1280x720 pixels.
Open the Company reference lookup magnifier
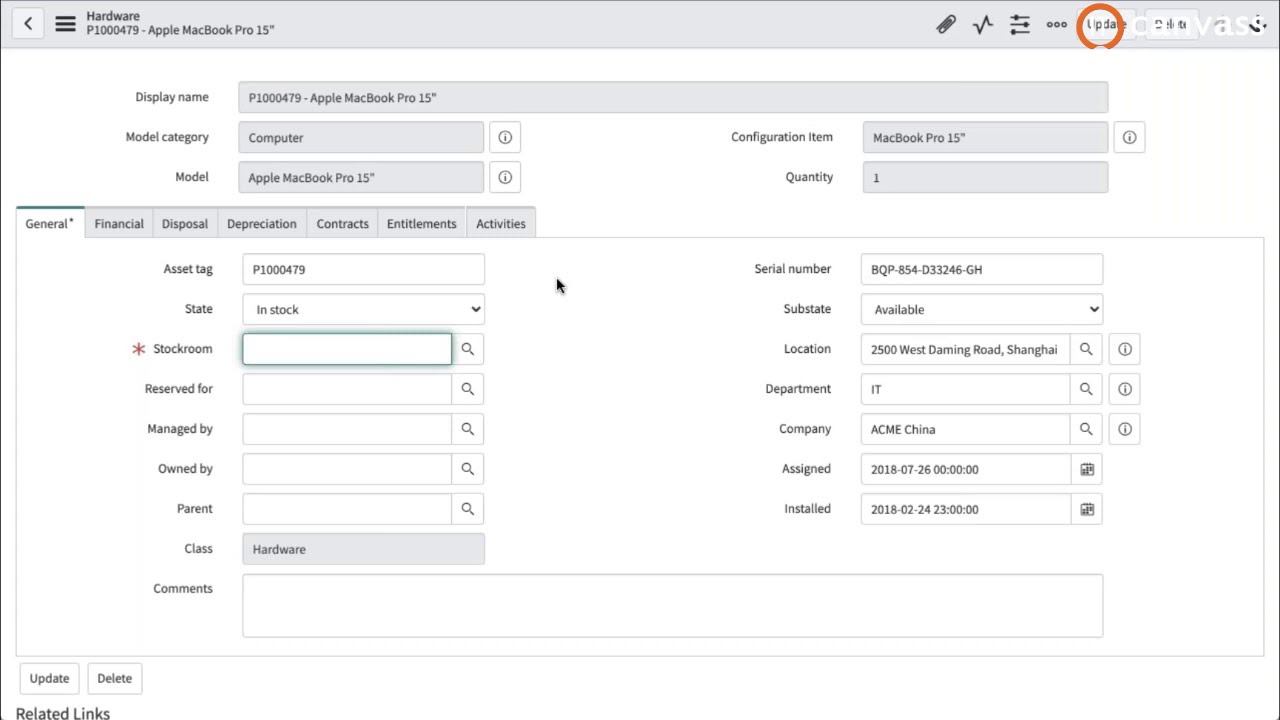pyautogui.click(x=1086, y=429)
